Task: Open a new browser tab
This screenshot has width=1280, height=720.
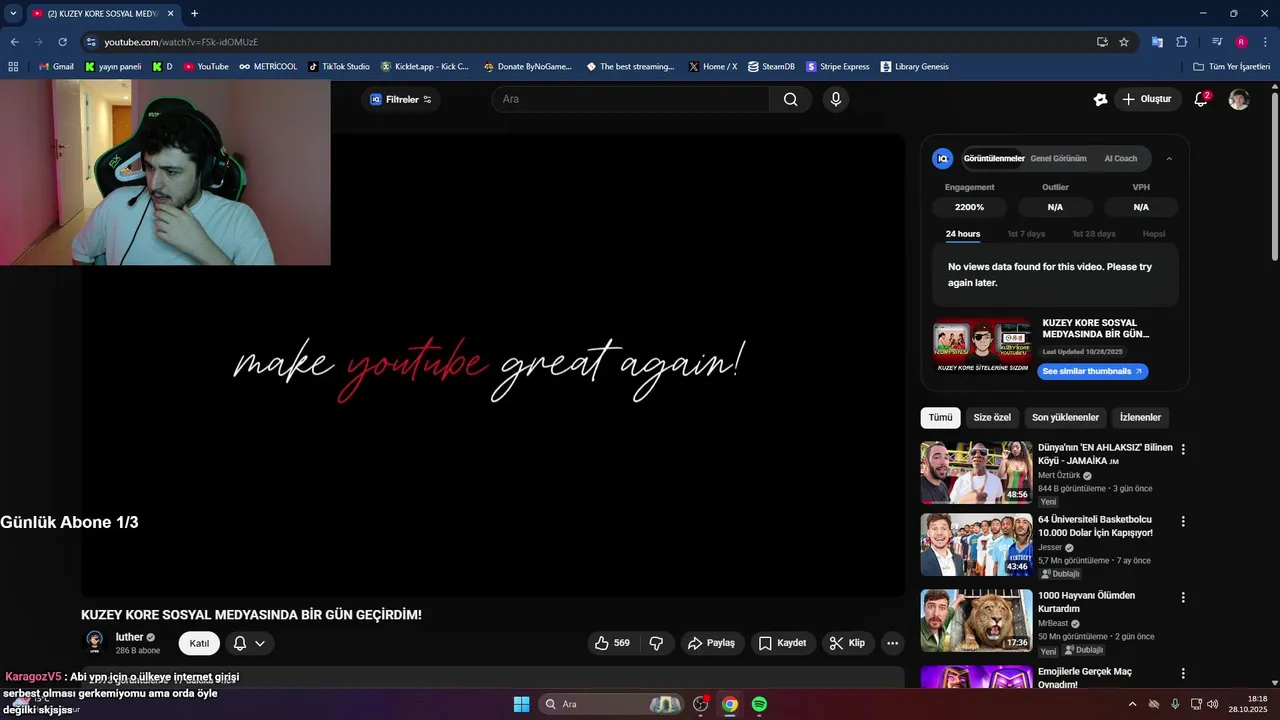Action: point(194,13)
